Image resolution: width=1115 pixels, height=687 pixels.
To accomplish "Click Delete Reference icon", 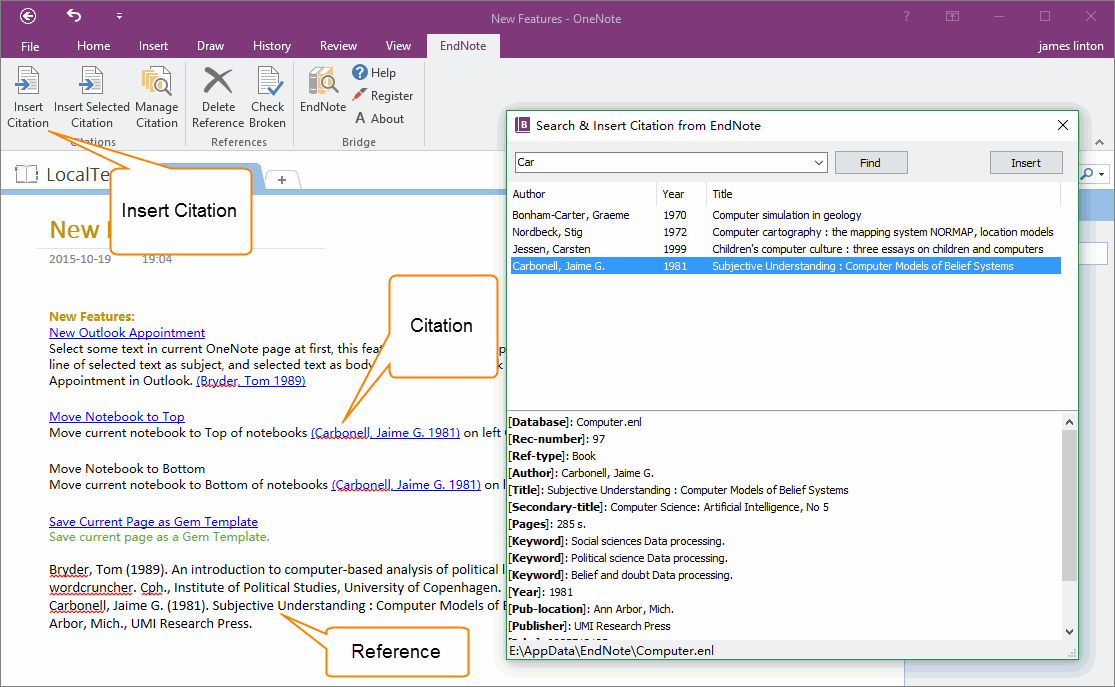I will tap(218, 97).
